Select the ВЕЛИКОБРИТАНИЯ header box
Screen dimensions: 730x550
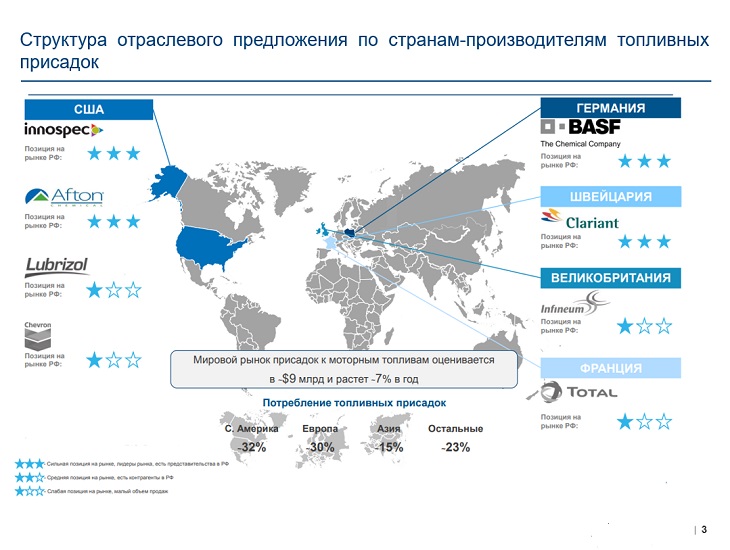tap(610, 278)
